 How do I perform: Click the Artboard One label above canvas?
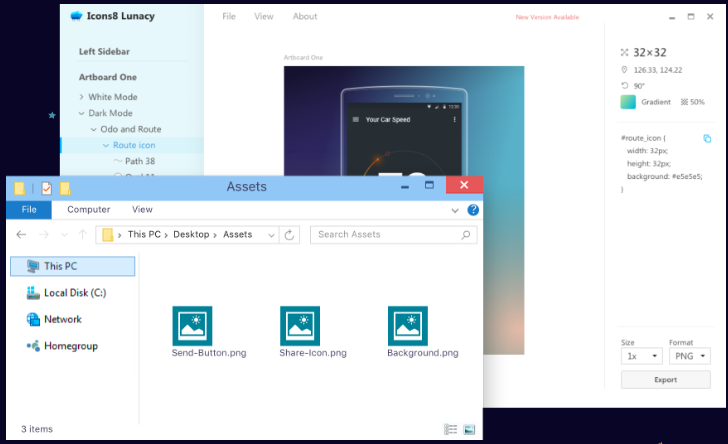pos(303,58)
